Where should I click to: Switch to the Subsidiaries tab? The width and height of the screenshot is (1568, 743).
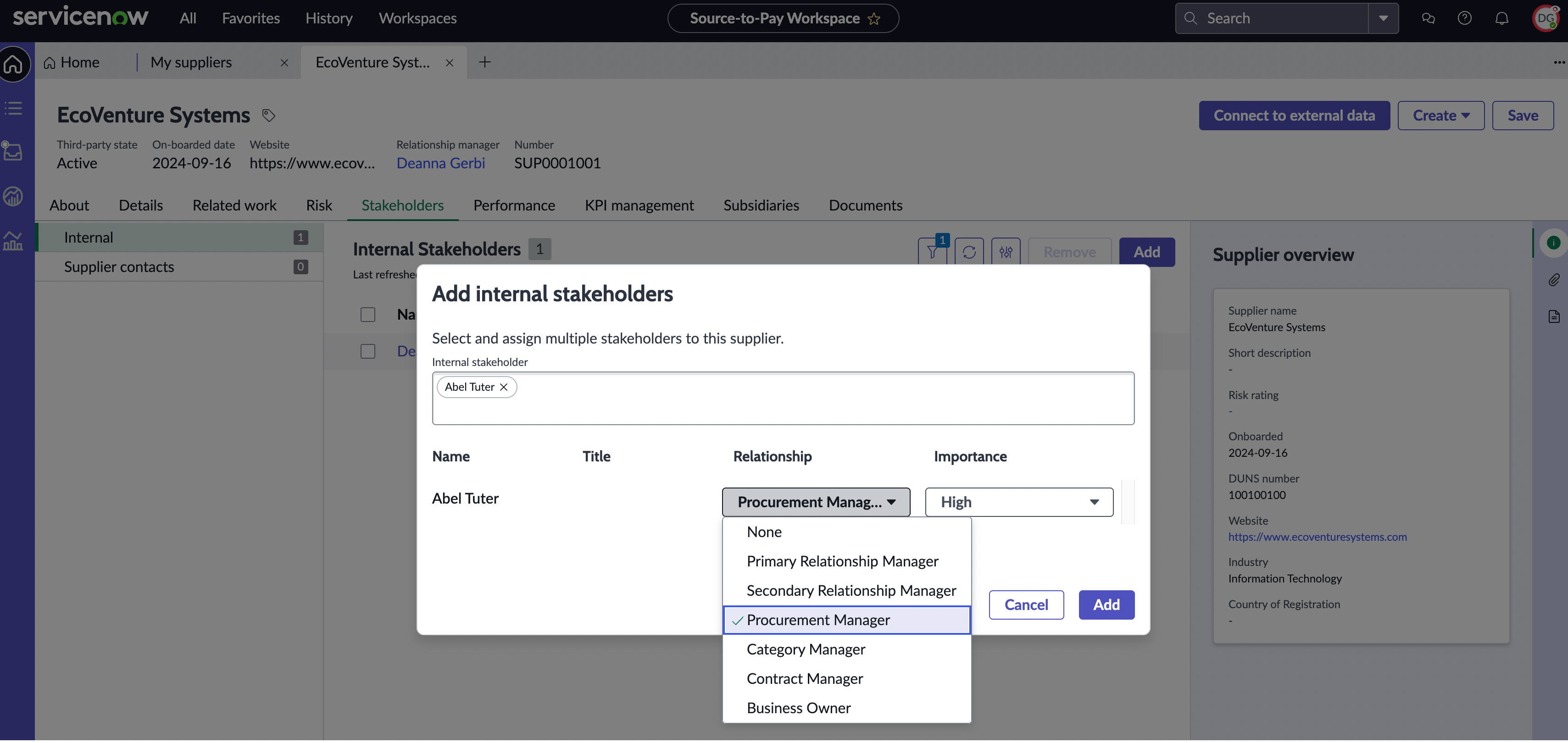tap(761, 205)
